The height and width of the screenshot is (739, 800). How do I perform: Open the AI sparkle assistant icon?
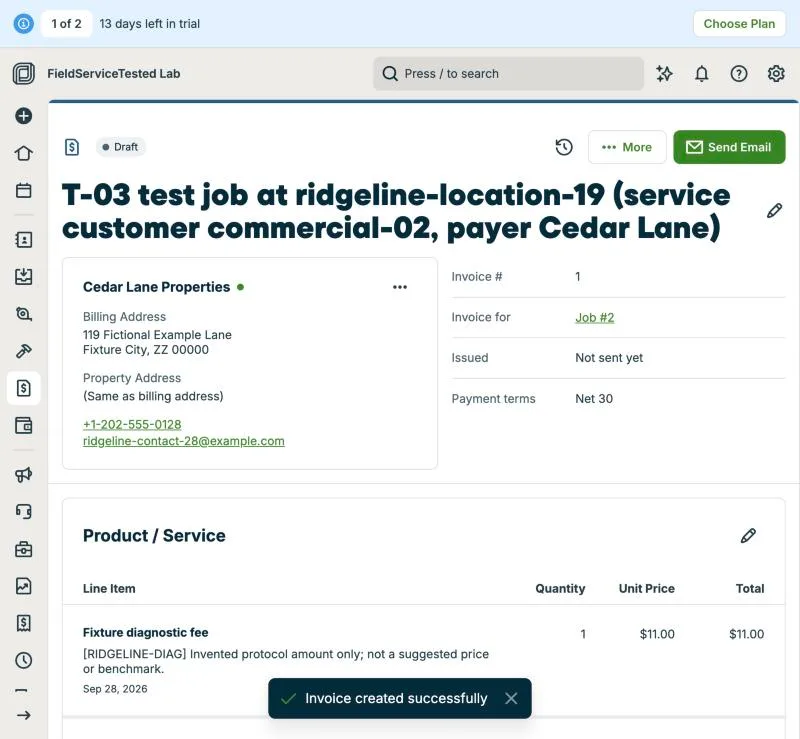tap(664, 73)
